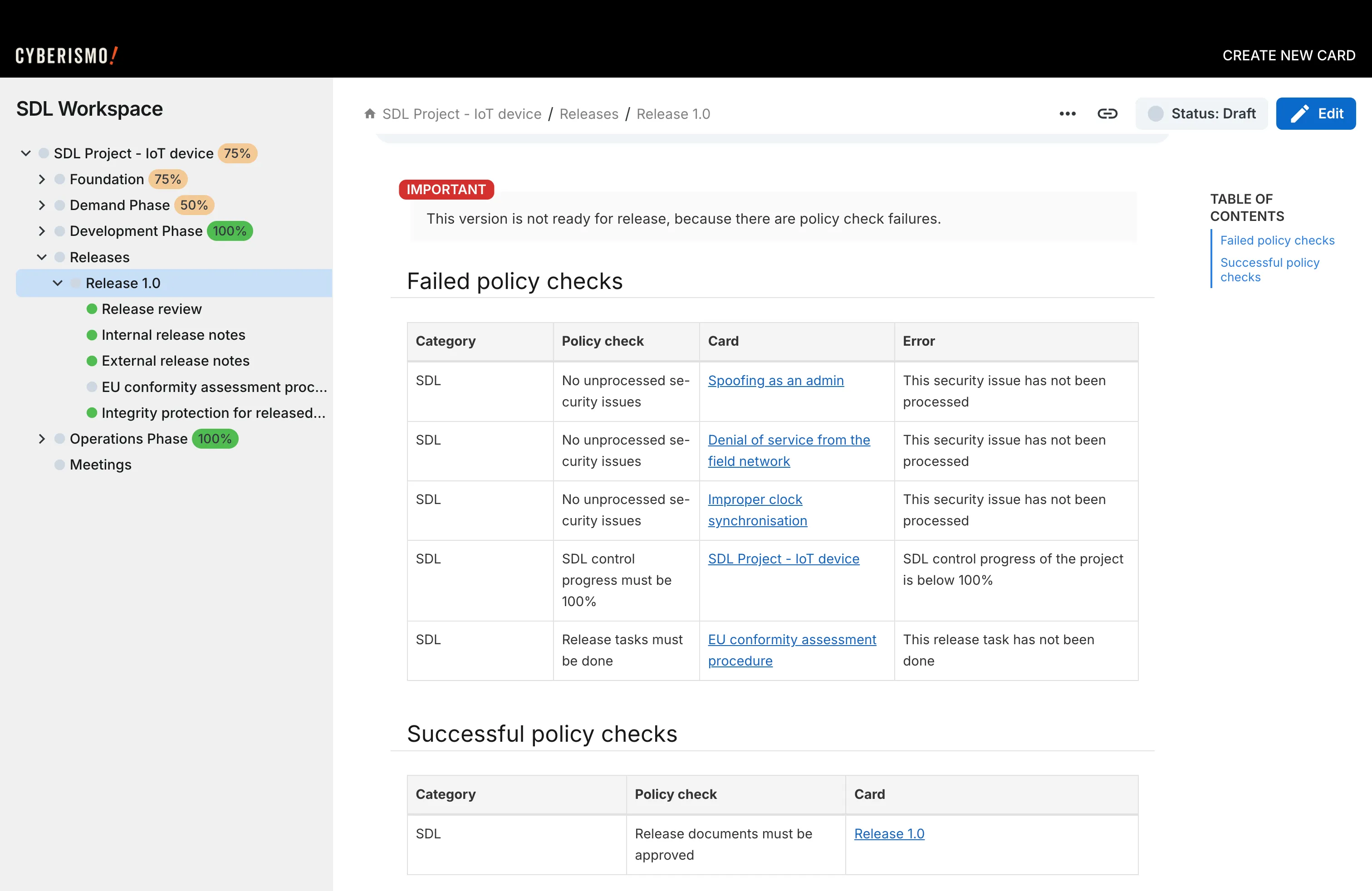This screenshot has height=891, width=1372.
Task: Select SDL Project - IoT device in tree
Action: pyautogui.click(x=134, y=153)
